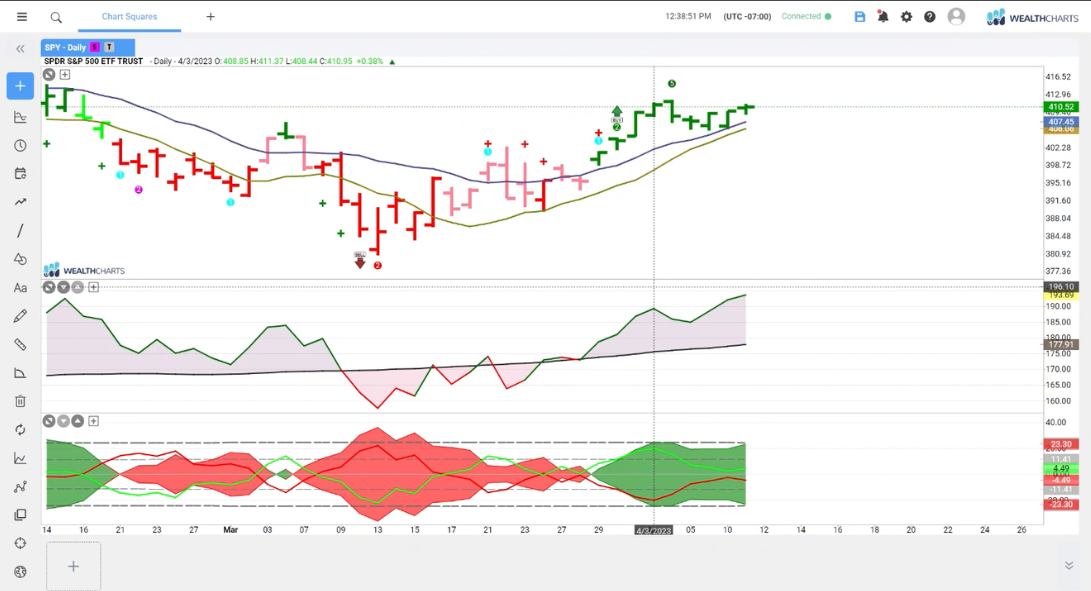Open the hamburger main menu

pos(22,17)
